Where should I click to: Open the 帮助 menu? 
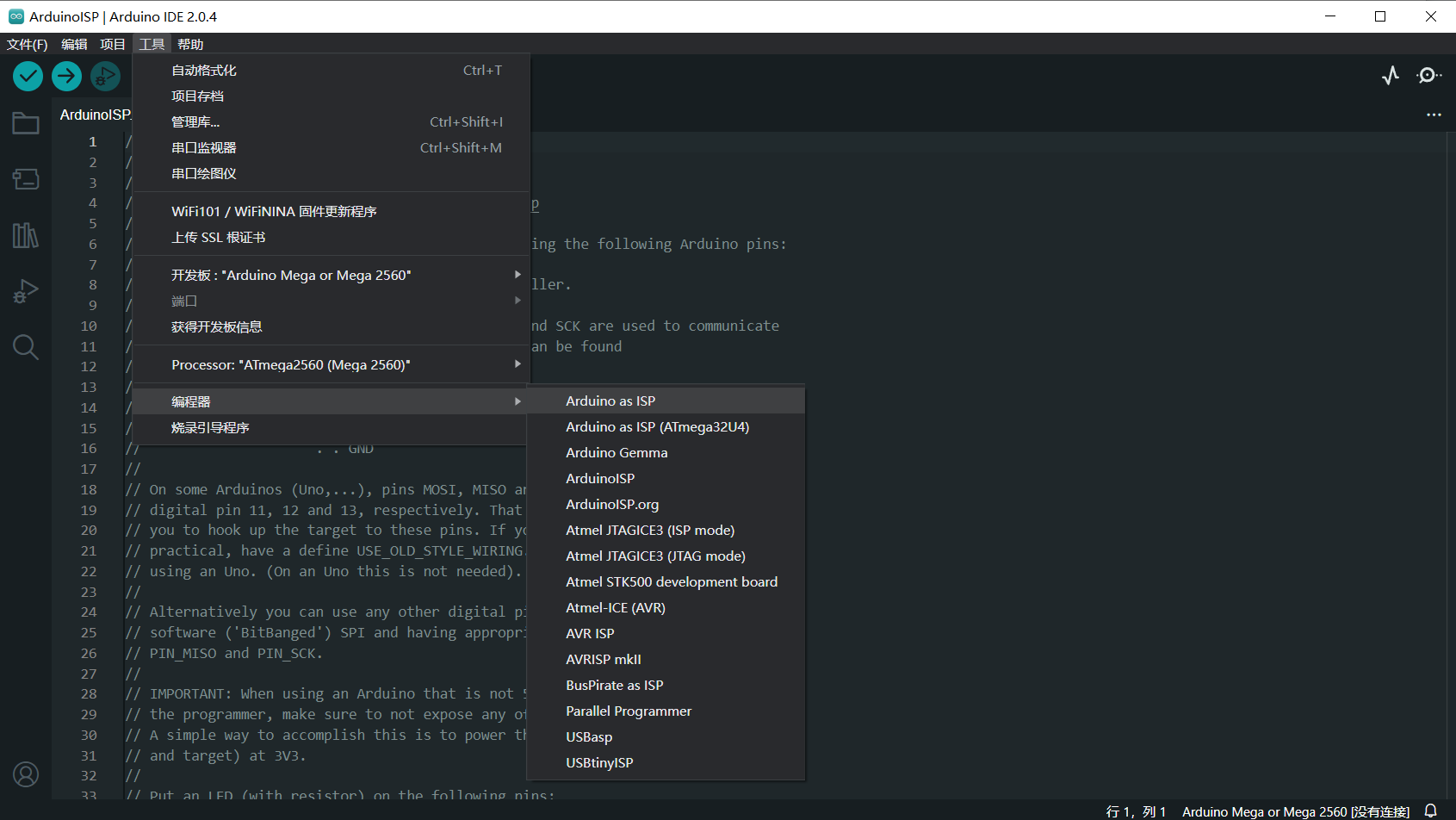[x=190, y=44]
